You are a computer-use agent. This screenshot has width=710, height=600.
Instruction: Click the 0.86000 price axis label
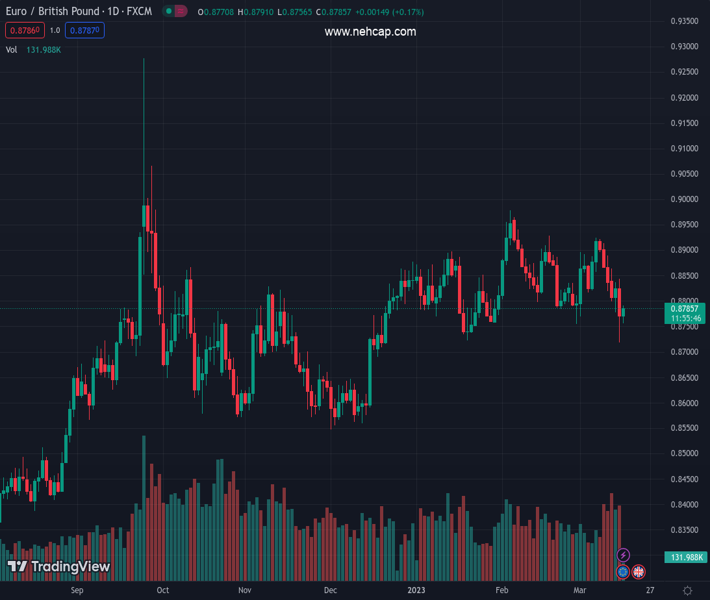685,403
